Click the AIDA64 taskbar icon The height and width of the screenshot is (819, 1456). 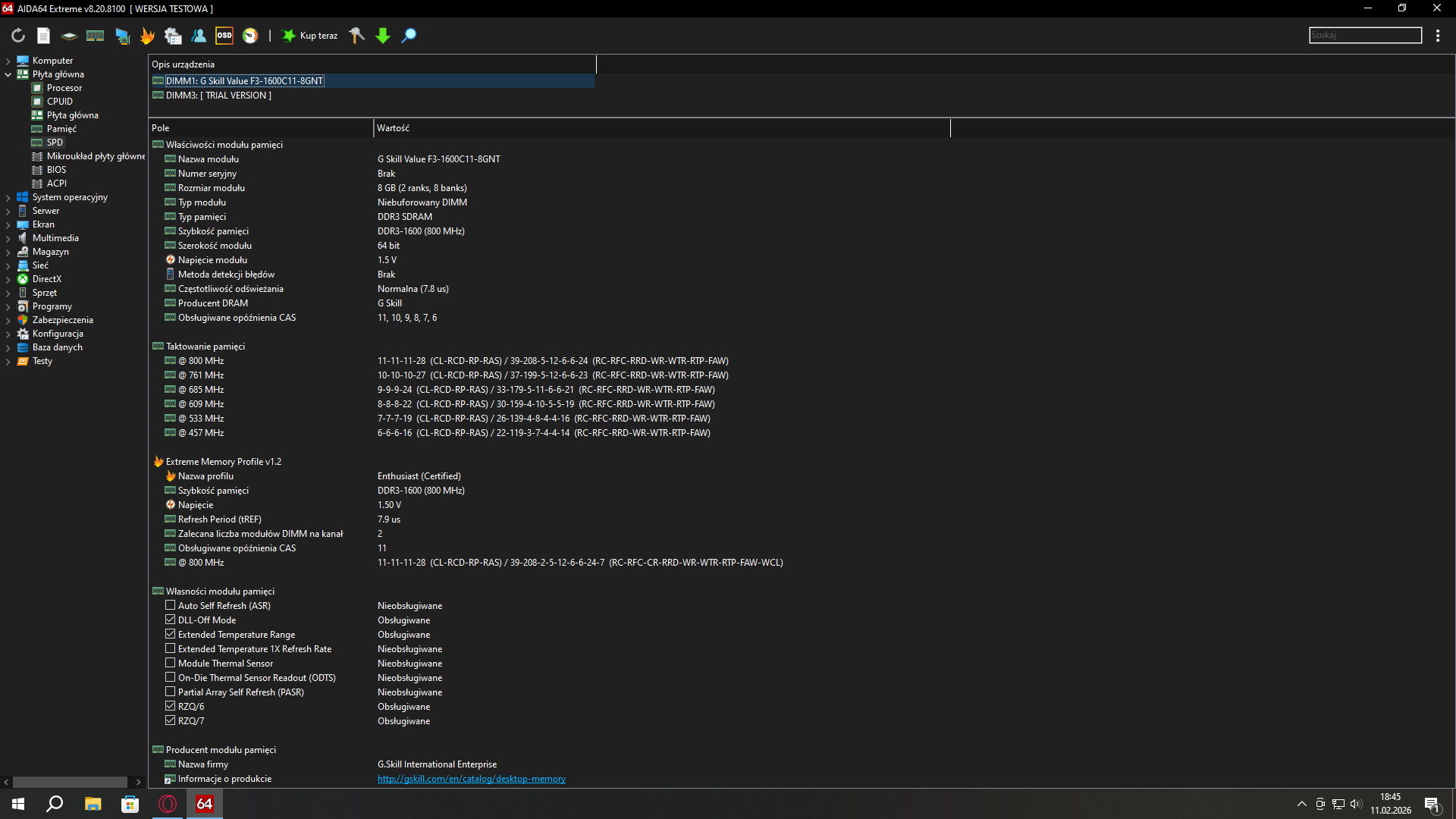point(205,804)
